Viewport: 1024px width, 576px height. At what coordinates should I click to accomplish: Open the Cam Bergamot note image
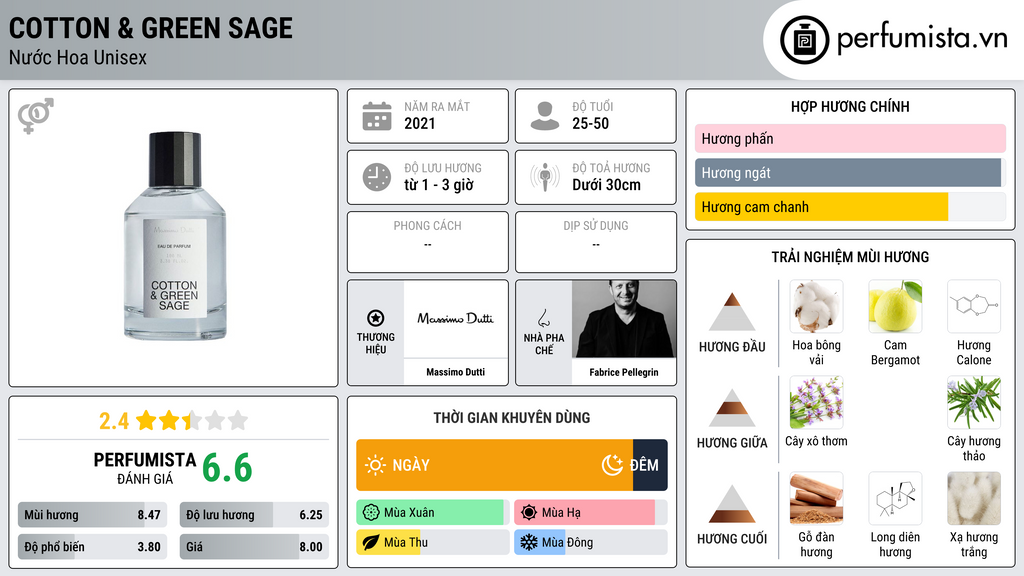(x=895, y=306)
